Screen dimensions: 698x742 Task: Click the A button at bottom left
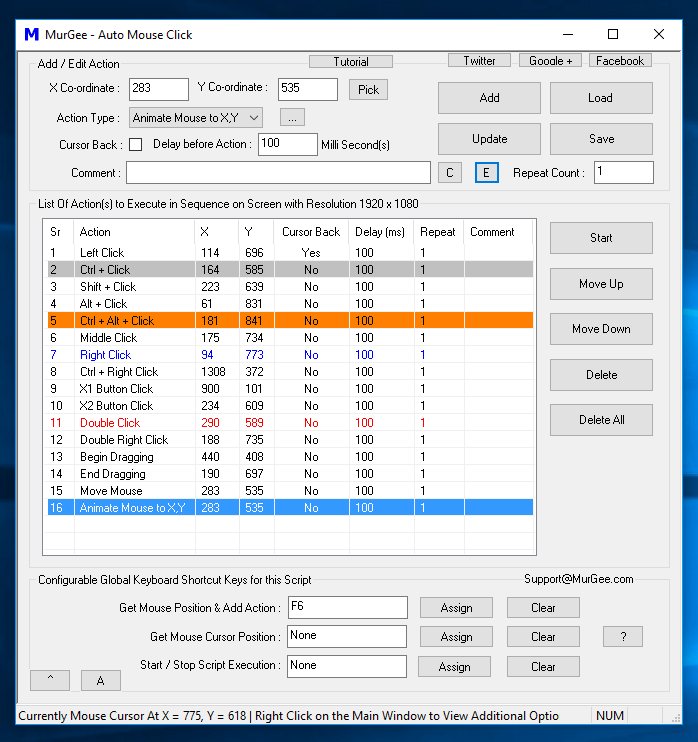[x=101, y=680]
